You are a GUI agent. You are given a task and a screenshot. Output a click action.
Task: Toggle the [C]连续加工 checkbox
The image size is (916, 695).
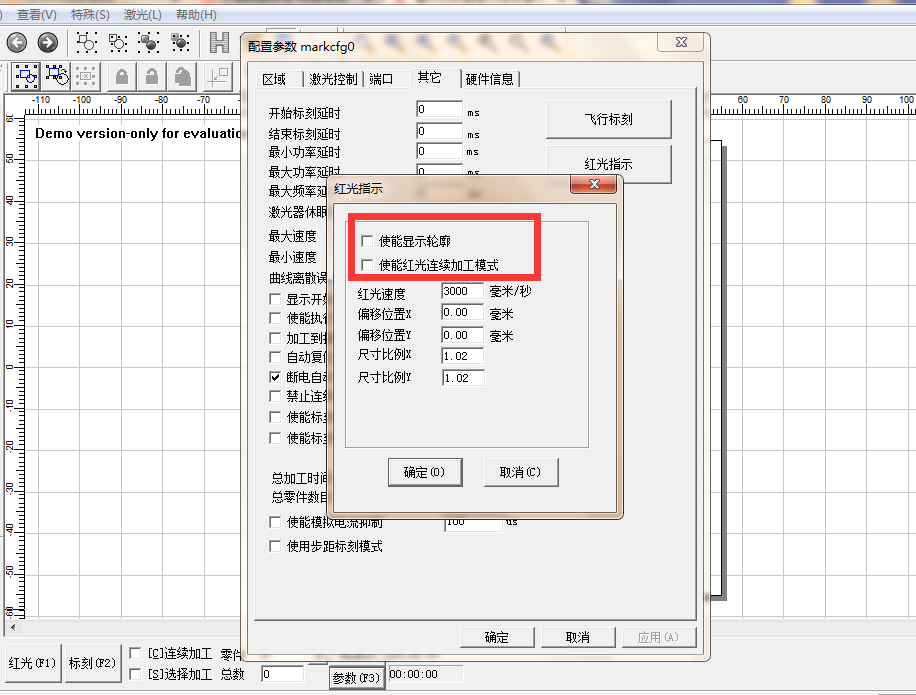(136, 650)
